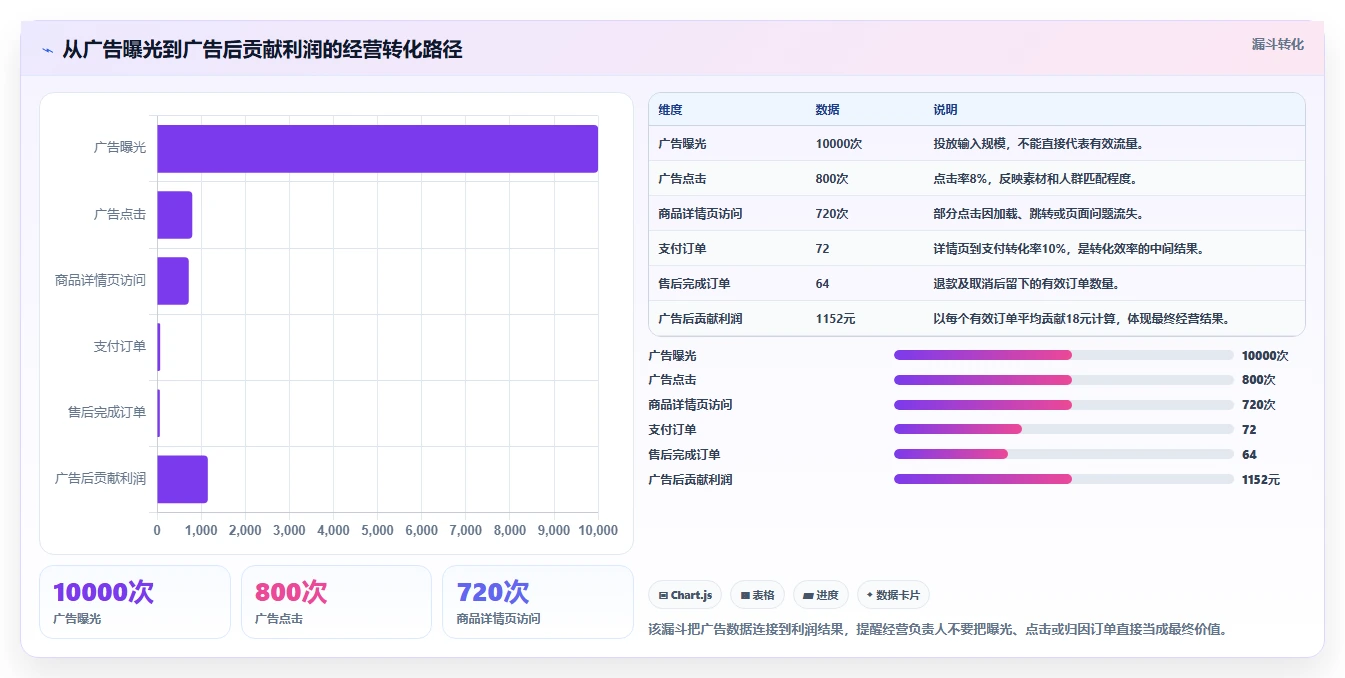Click the 数据卡片 tag chip
Screen dimensions: 1345x678
(x=893, y=595)
